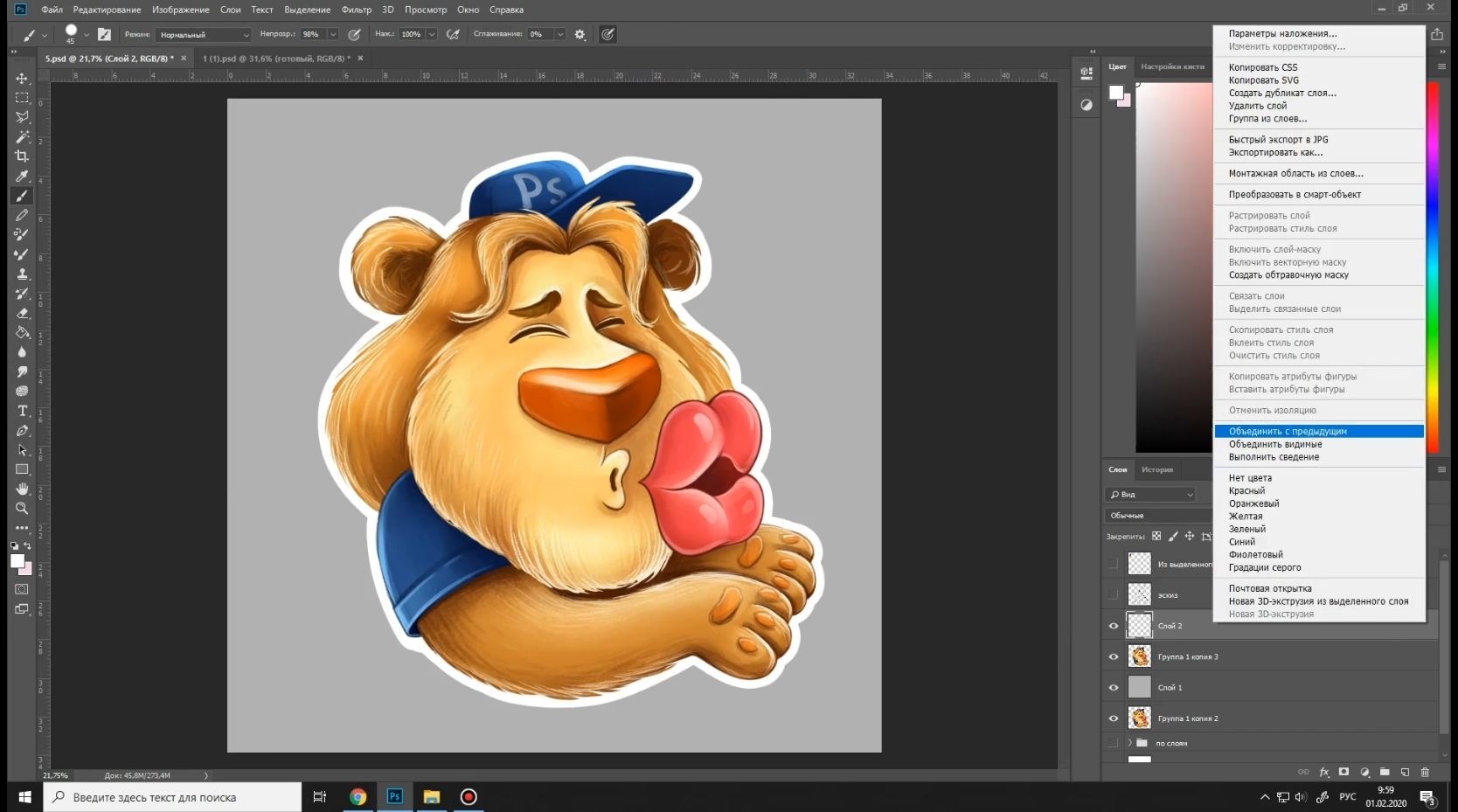Choose Преобразовать в смарт-объект
Image resolution: width=1458 pixels, height=812 pixels.
click(x=1295, y=195)
